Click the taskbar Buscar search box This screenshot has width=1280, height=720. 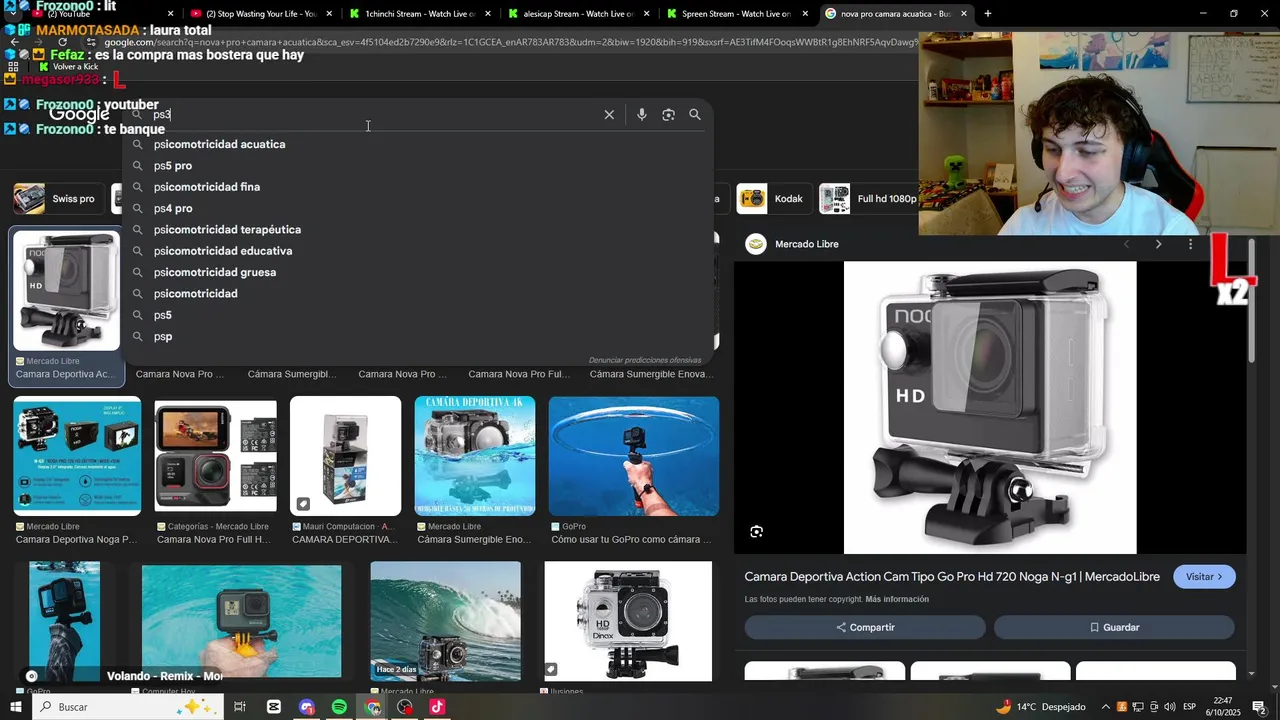[x=127, y=707]
